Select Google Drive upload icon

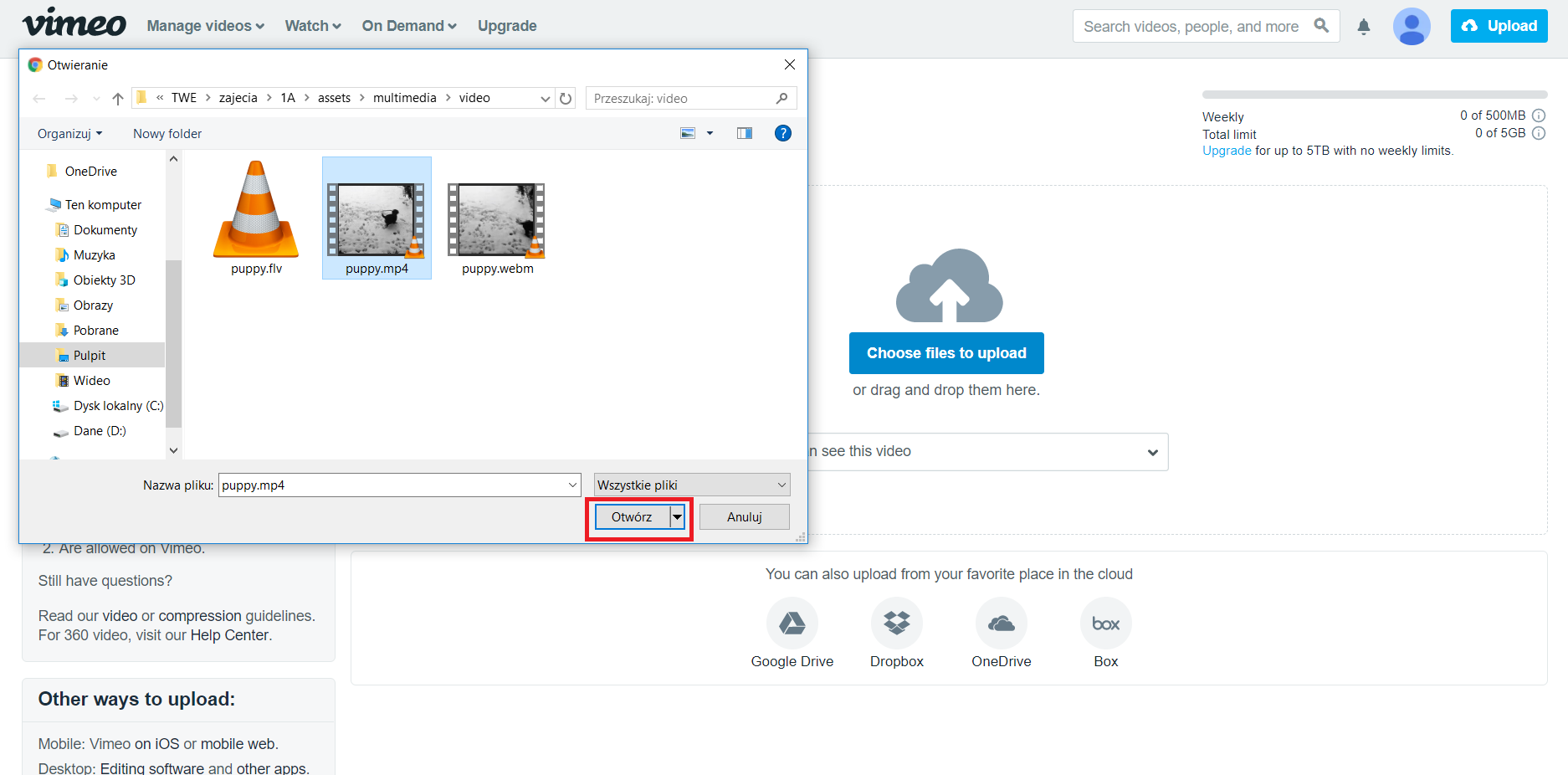click(792, 623)
